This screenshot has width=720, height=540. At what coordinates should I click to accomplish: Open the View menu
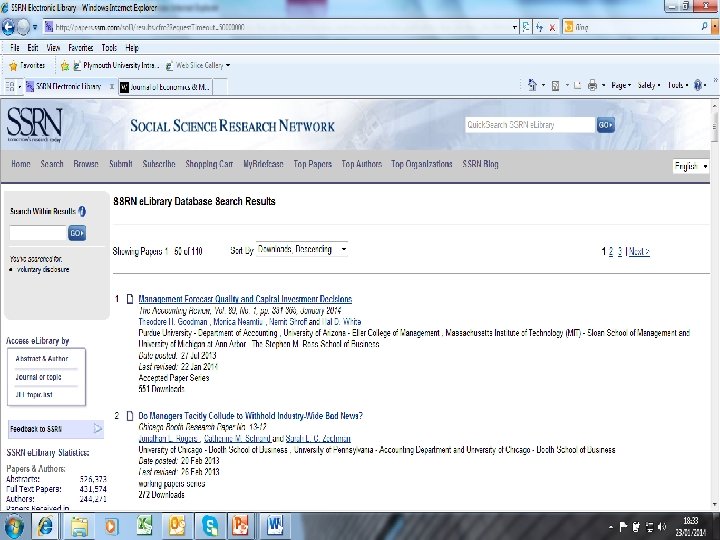tap(53, 48)
